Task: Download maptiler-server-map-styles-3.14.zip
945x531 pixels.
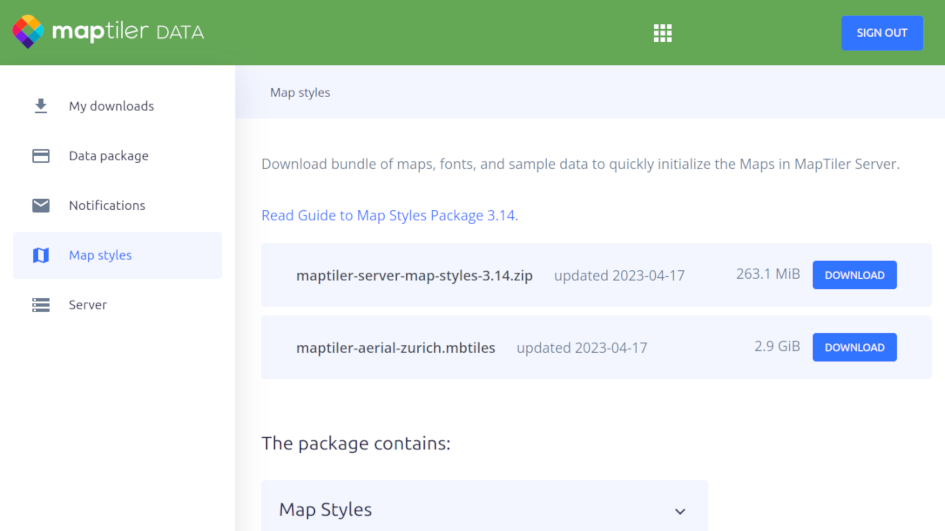Action: 854,275
